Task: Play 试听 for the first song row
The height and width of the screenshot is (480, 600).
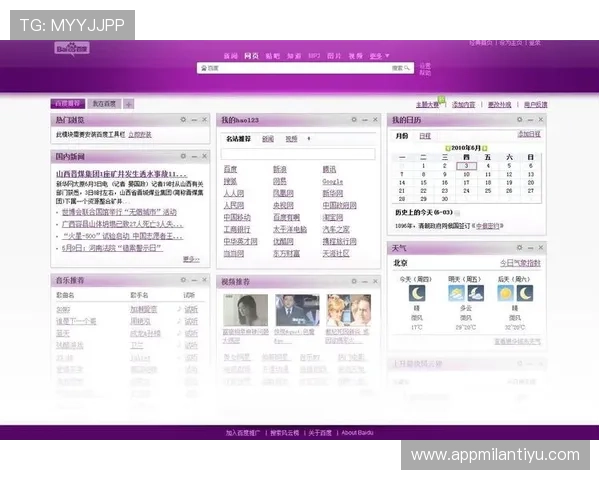Action: (191, 309)
